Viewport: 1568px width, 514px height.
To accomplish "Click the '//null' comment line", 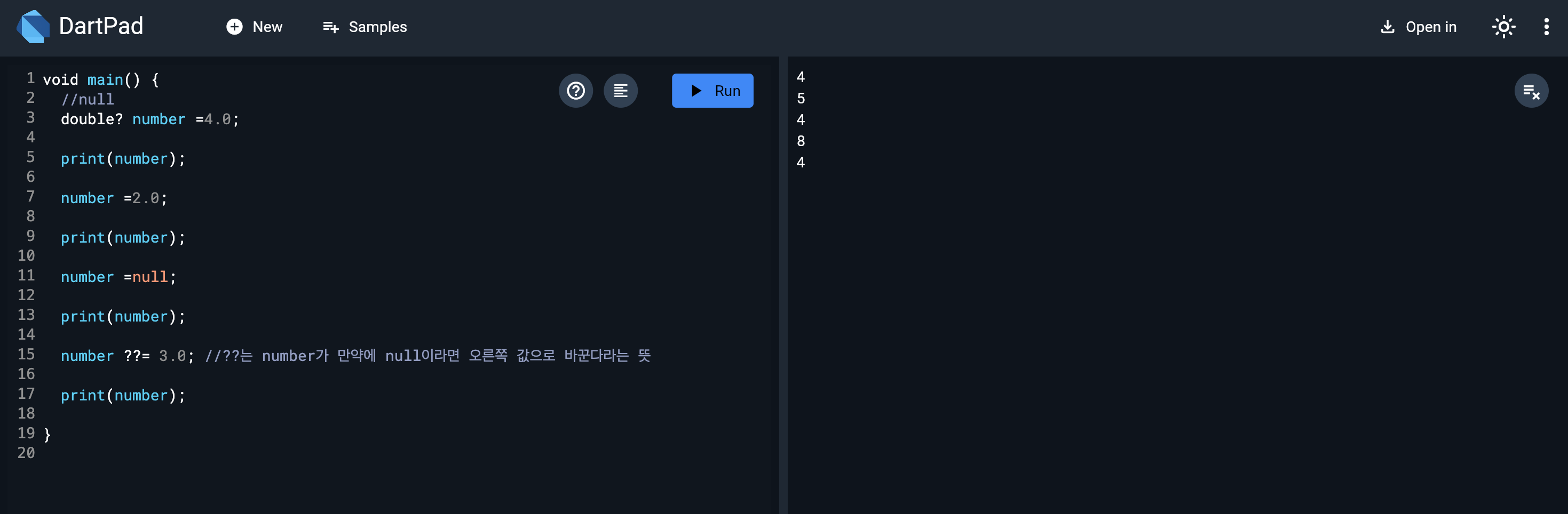I will tap(88, 99).
